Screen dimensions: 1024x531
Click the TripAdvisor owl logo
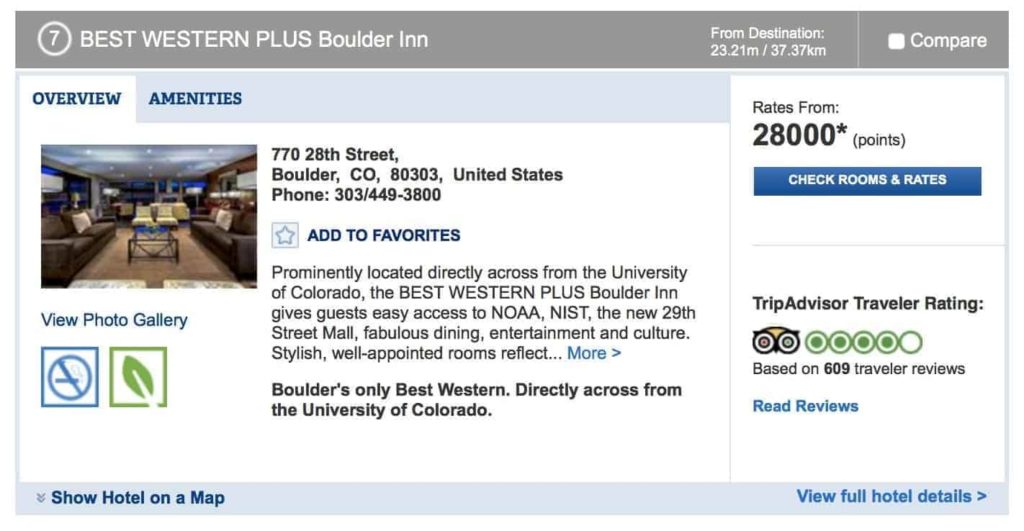coord(776,342)
